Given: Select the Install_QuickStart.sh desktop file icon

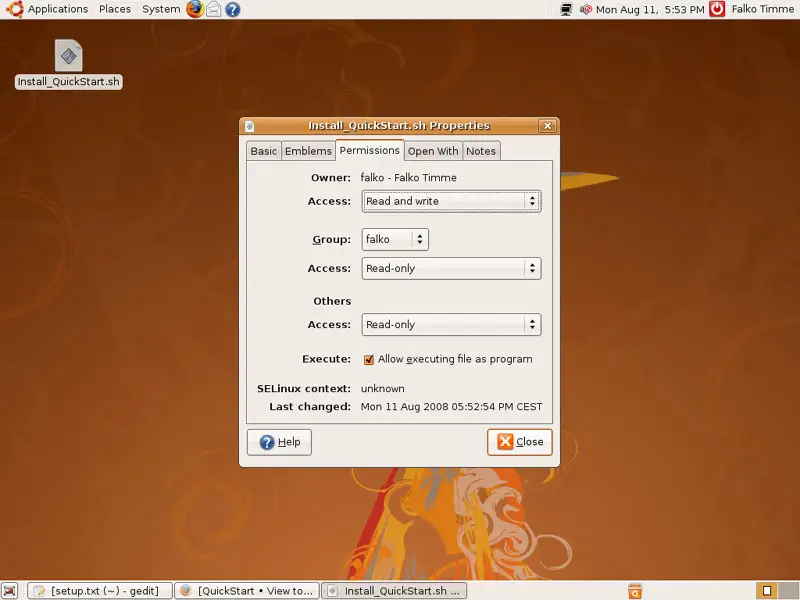Looking at the screenshot, I should 68,55.
